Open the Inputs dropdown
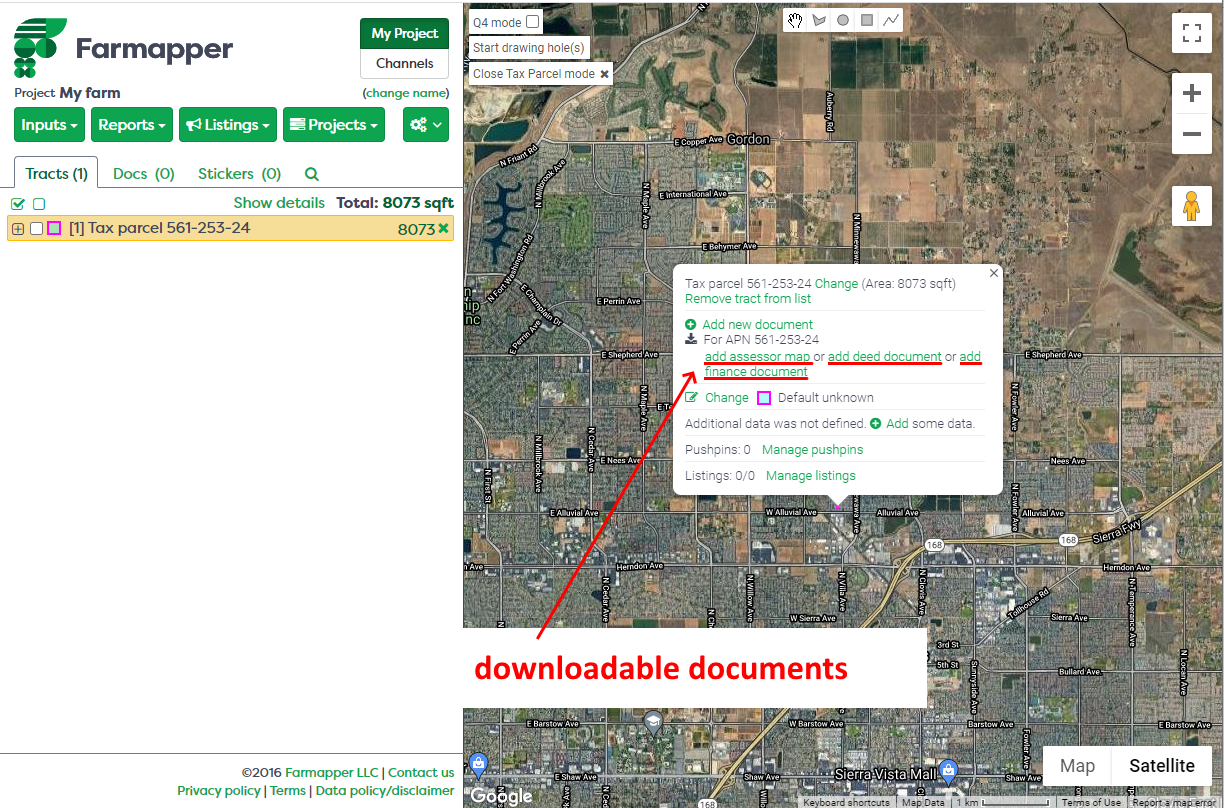Screen dimensions: 1224x808 (50, 125)
